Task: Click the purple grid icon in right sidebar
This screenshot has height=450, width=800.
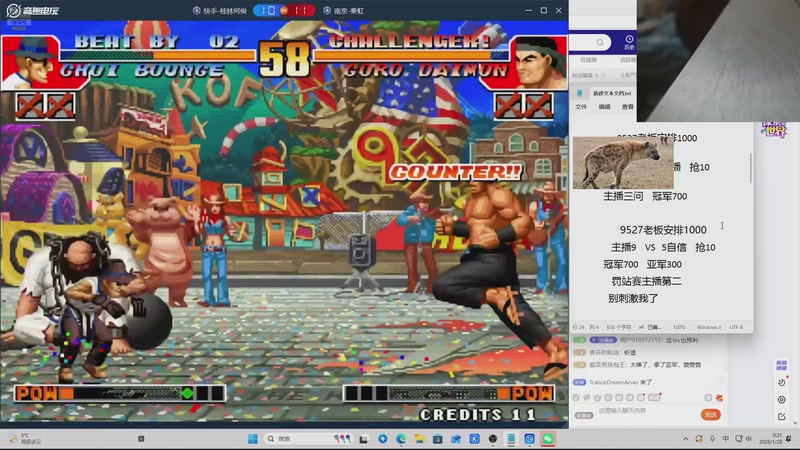Action: 782,365
